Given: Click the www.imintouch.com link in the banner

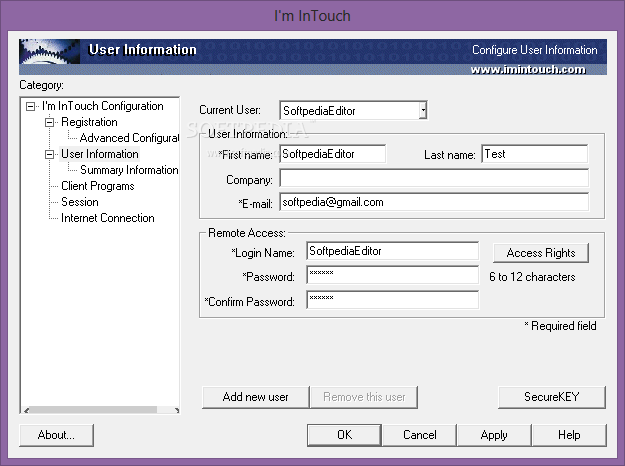Looking at the screenshot, I should click(528, 70).
